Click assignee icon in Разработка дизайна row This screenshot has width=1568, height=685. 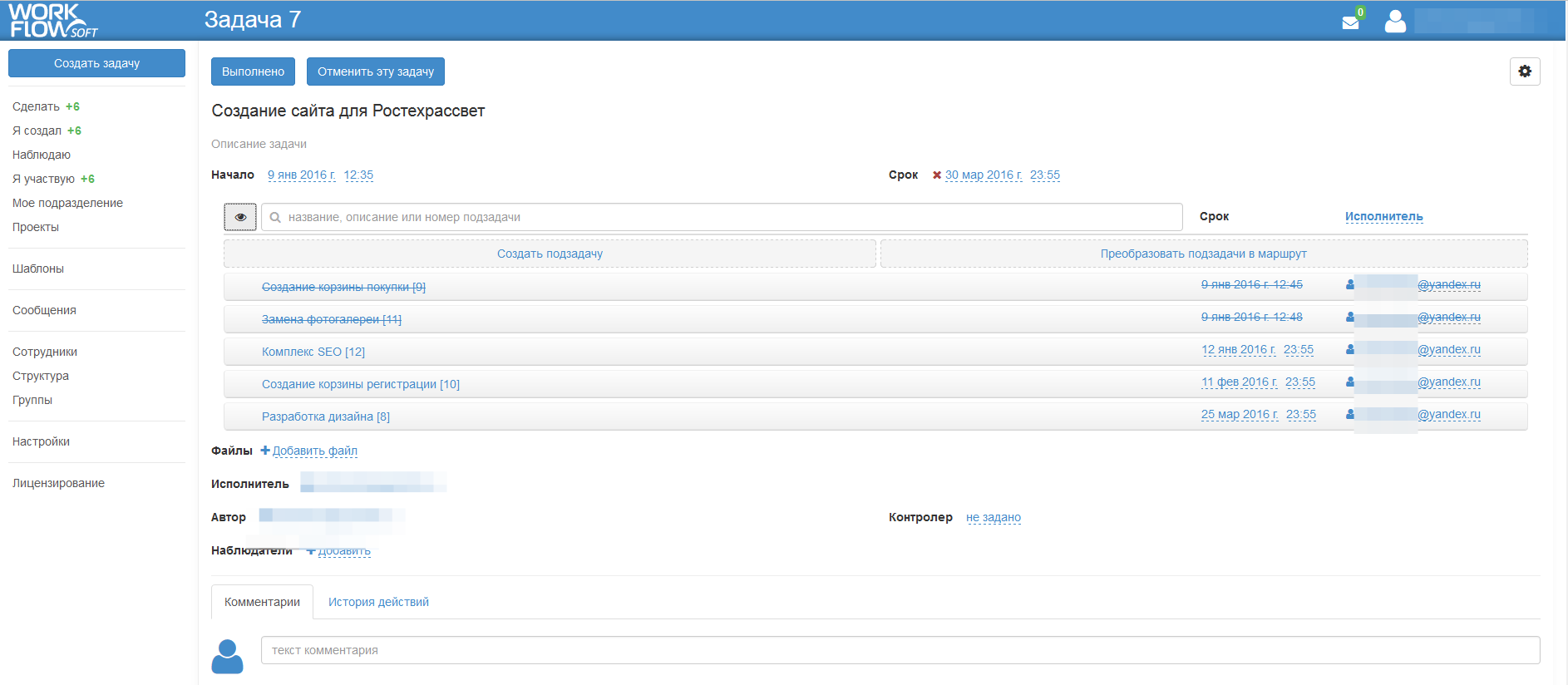point(1350,415)
